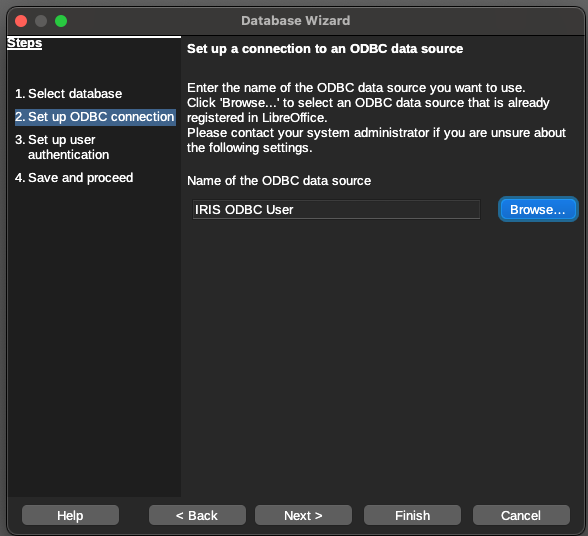Select step 2 Set up ODBC connection

[x=95, y=117]
